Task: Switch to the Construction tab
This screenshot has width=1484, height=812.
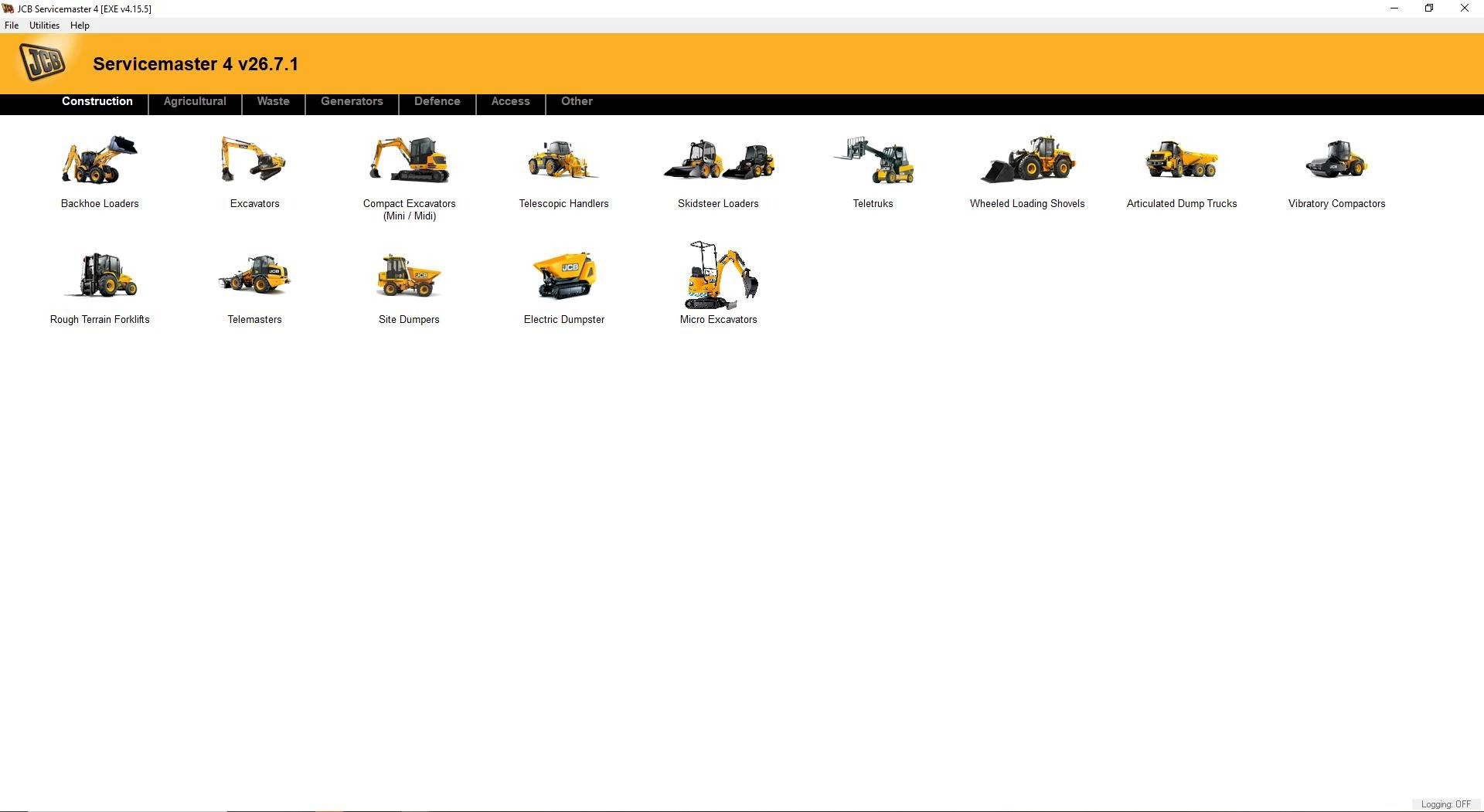Action: point(97,102)
